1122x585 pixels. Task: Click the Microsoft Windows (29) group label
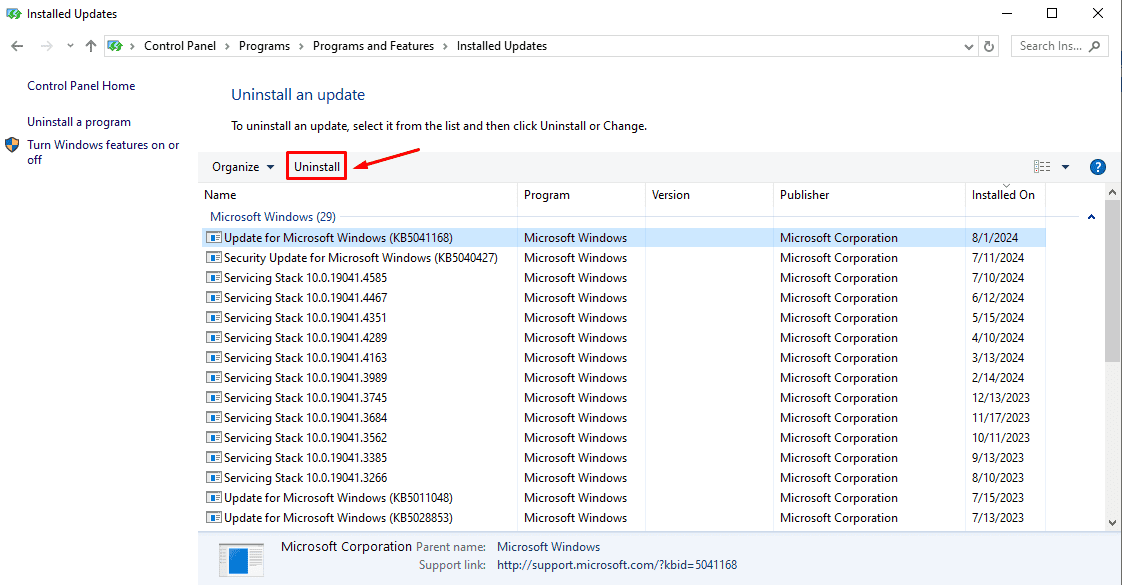[273, 217]
